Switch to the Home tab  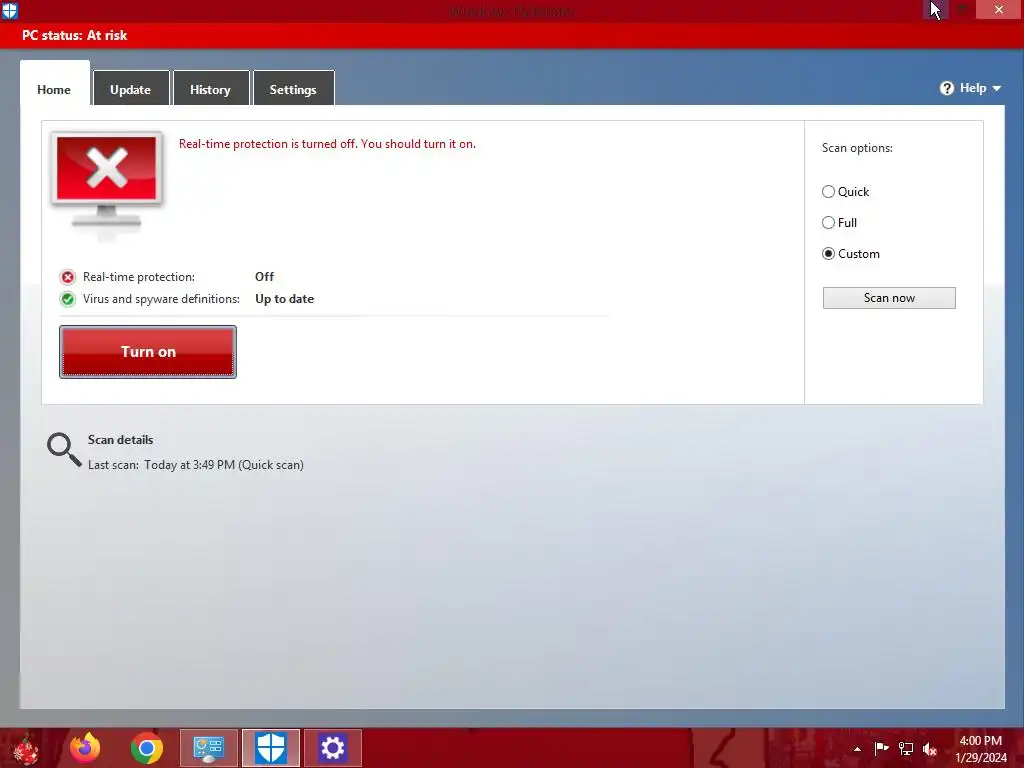pos(54,89)
